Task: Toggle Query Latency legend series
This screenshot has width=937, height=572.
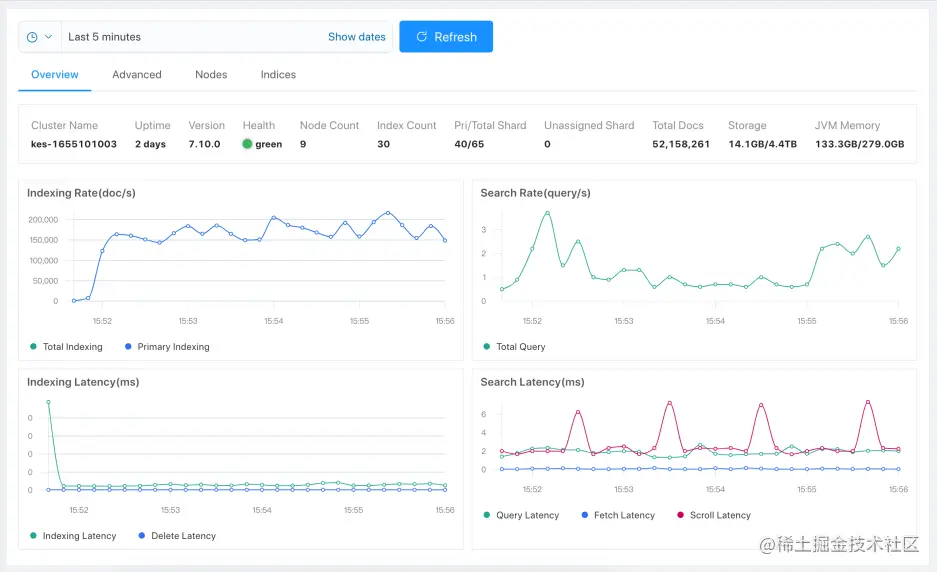Action: point(521,515)
